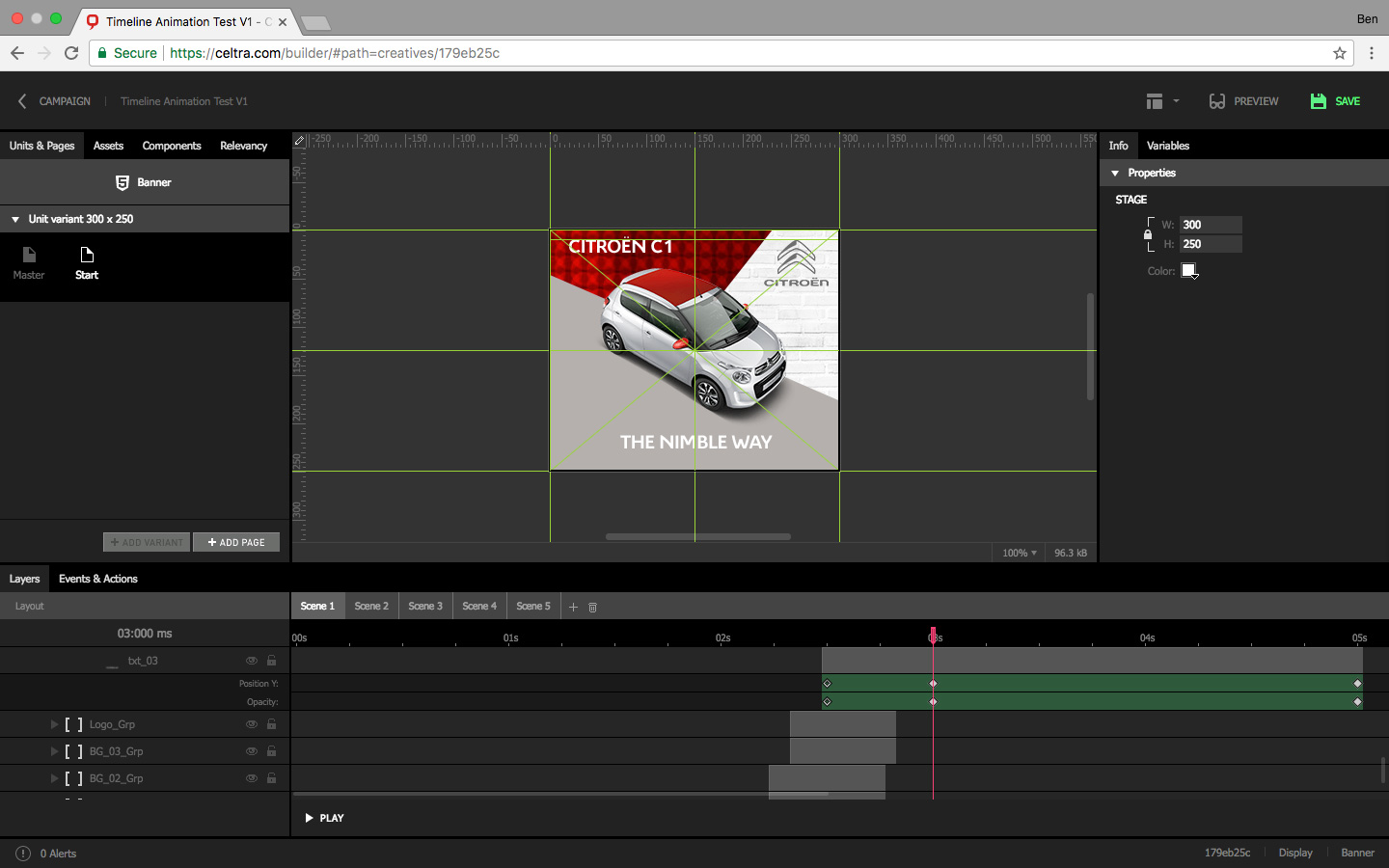The height and width of the screenshot is (868, 1389).
Task: Switch to the Assets tab
Action: point(108,146)
